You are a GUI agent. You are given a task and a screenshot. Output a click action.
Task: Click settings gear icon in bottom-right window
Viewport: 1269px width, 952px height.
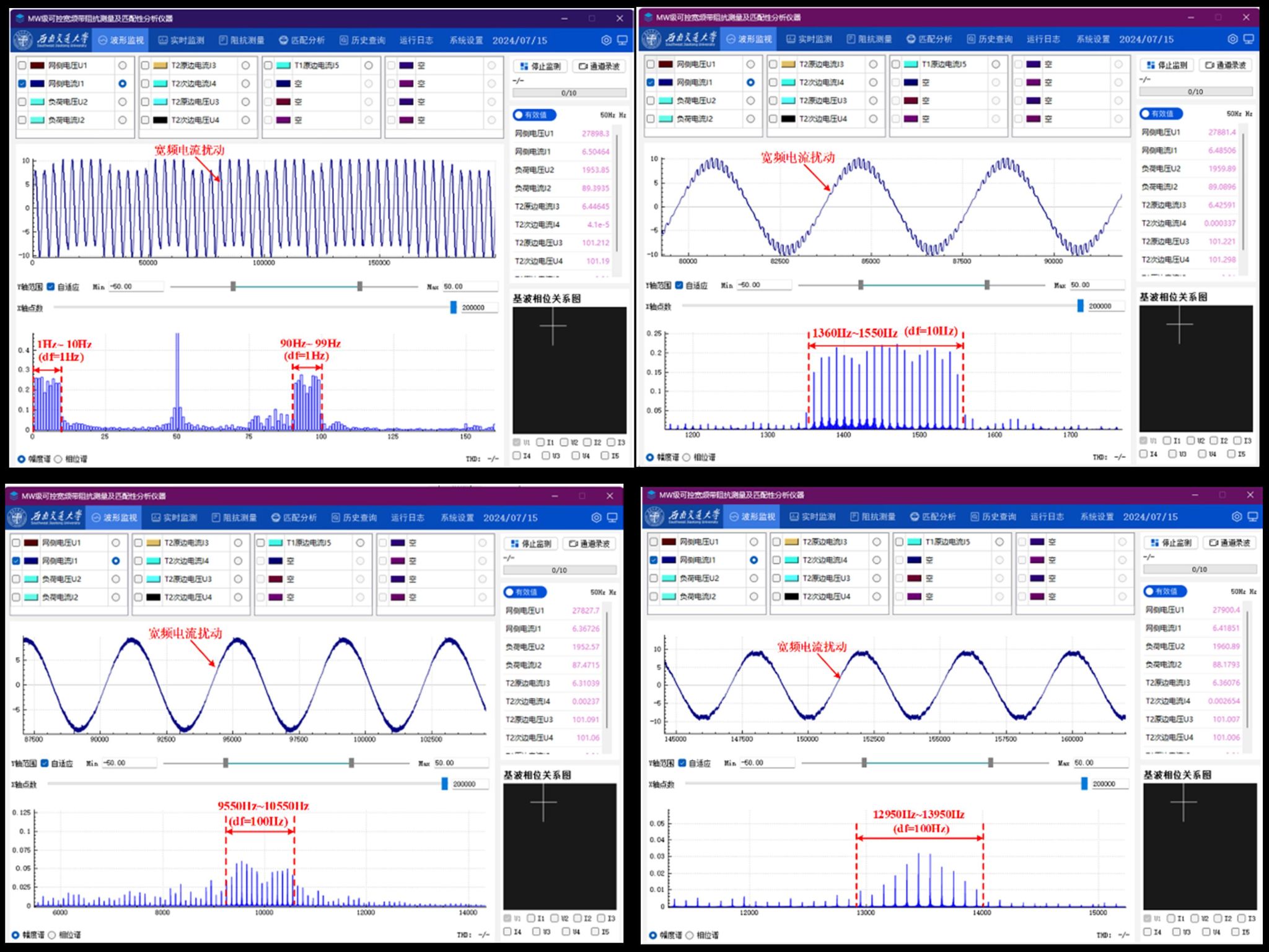coord(1237,517)
